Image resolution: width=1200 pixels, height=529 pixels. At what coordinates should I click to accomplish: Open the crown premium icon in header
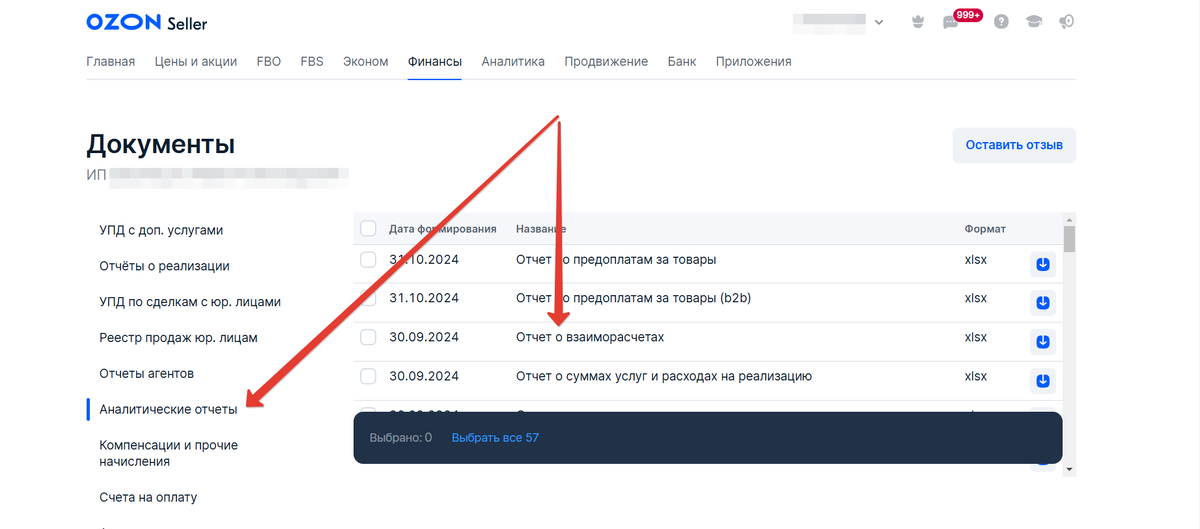coord(918,22)
